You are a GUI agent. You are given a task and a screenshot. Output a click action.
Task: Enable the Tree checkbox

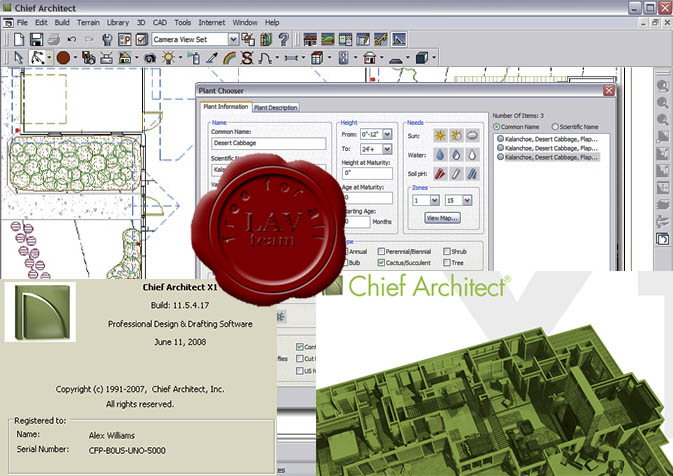point(447,263)
